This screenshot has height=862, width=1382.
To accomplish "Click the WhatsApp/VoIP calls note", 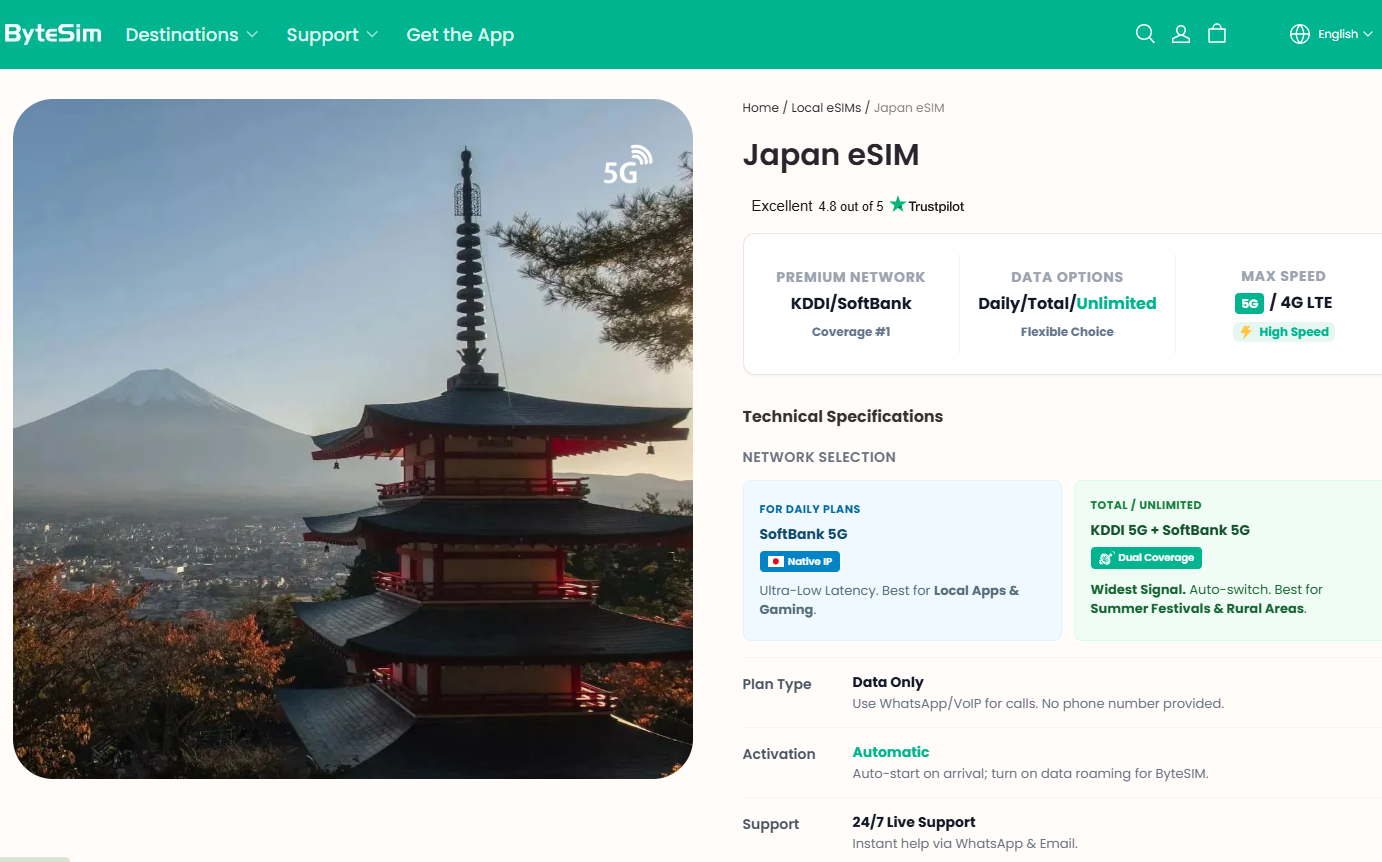I will coord(1038,704).
